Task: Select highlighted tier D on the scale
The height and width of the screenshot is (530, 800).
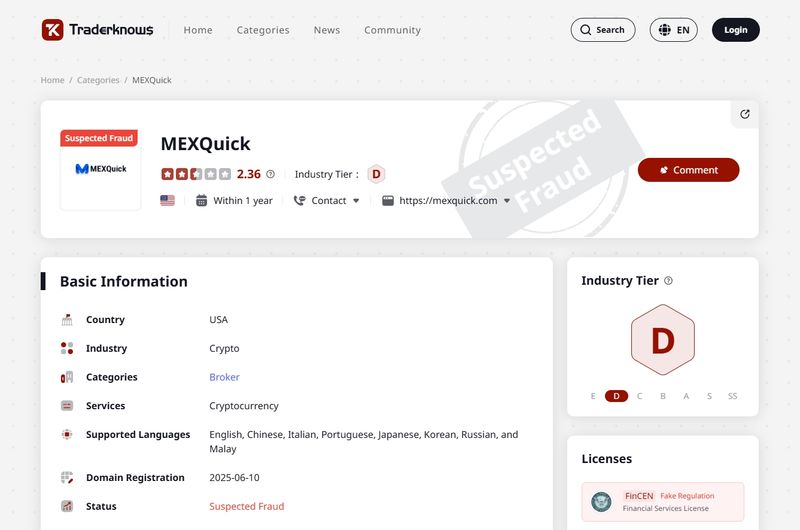Action: coord(616,396)
